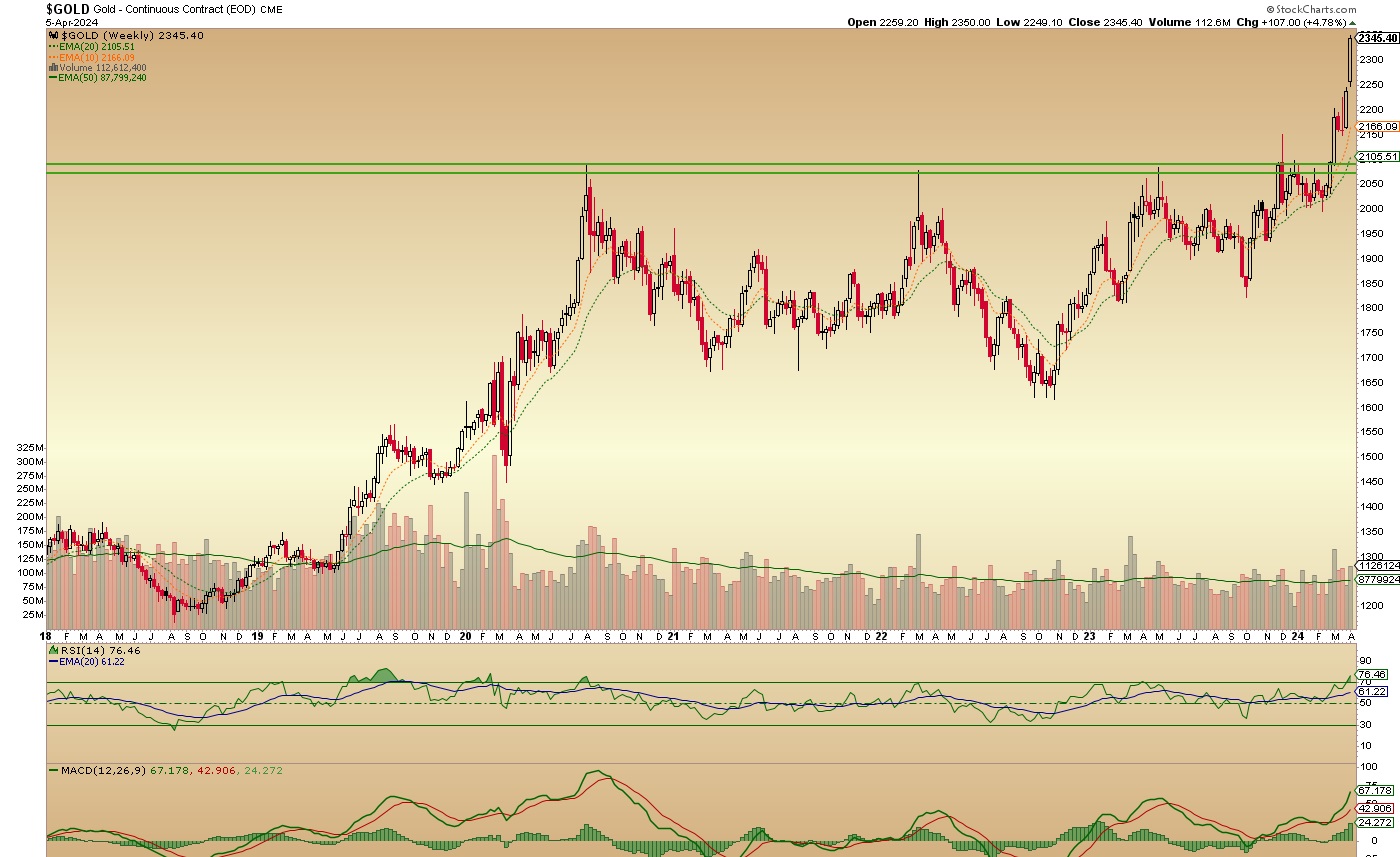Click the 2019 year marker on time axis
The image size is (1400, 857).
click(256, 636)
